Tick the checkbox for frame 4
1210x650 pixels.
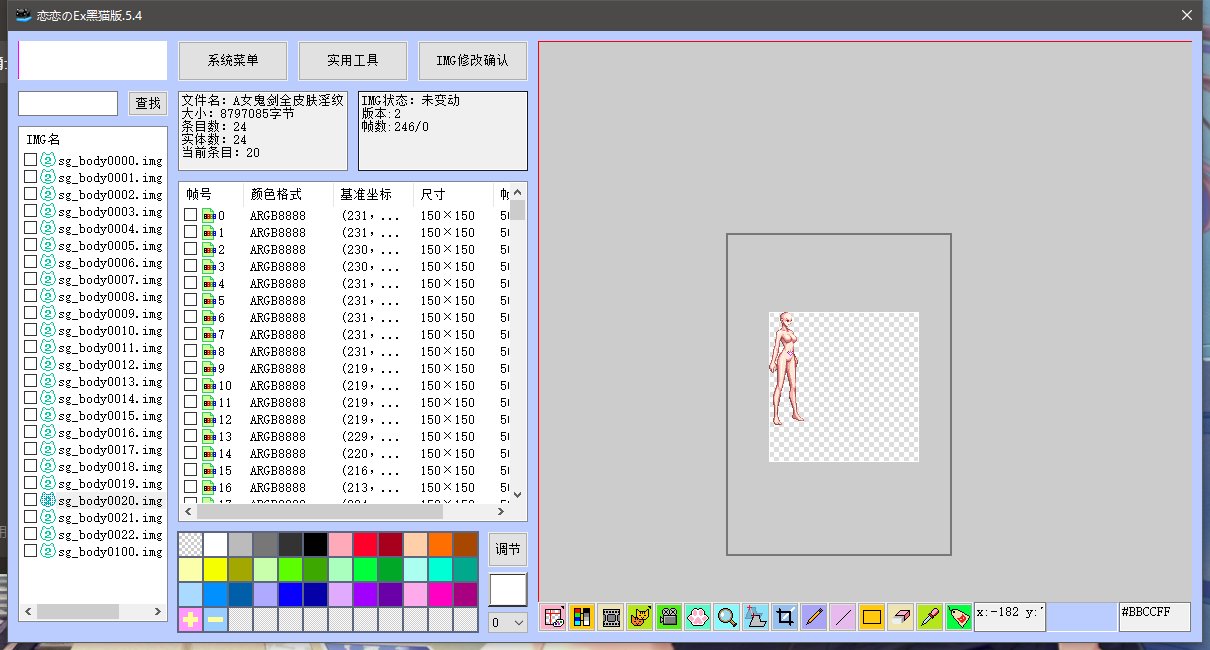click(x=190, y=284)
